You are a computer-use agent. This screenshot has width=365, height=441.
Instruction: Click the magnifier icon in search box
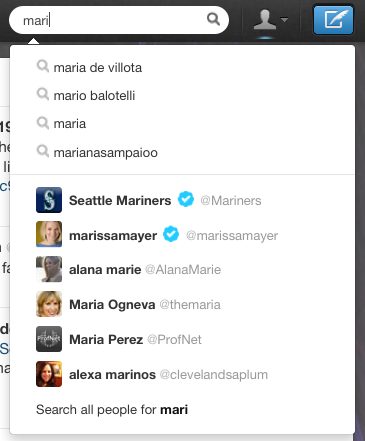pos(213,19)
